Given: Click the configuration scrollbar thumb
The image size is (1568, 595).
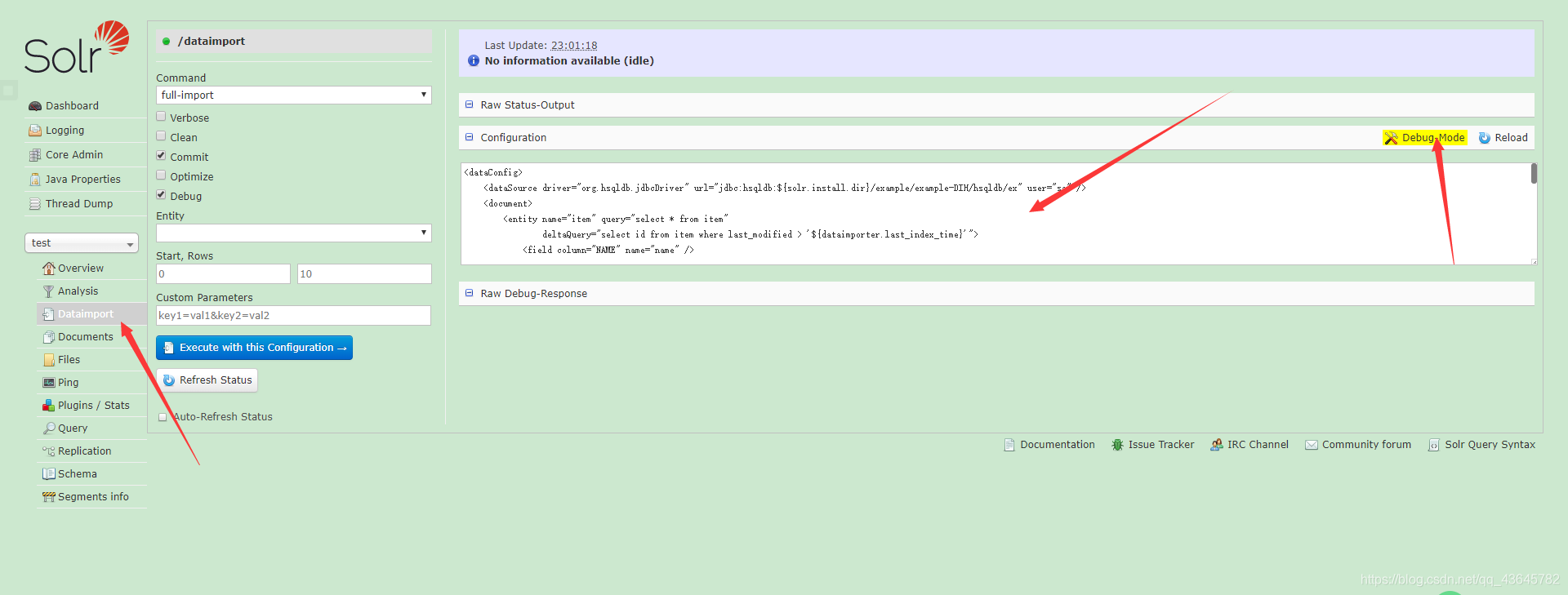Looking at the screenshot, I should (x=1535, y=173).
